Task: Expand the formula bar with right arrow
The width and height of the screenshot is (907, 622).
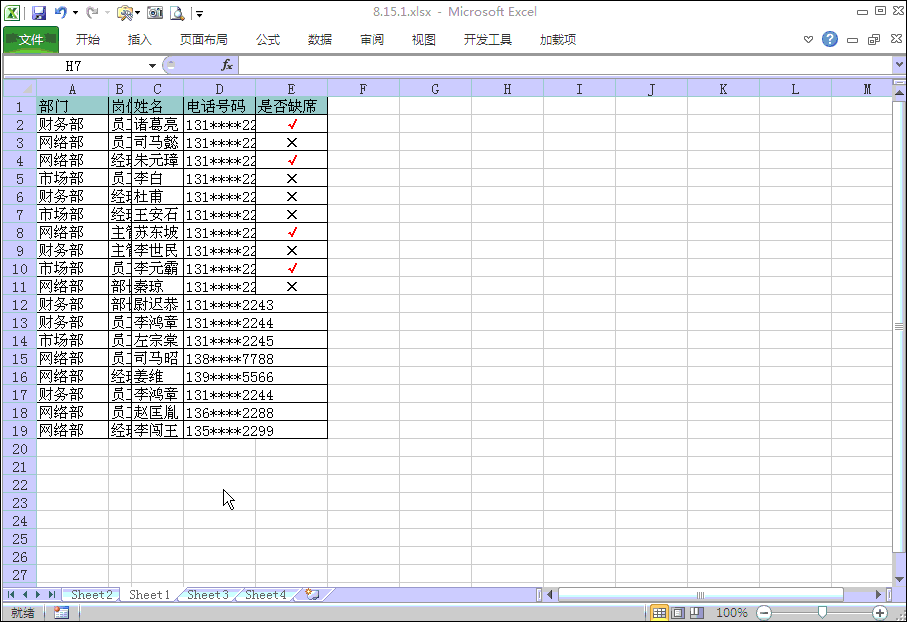Action: pyautogui.click(x=899, y=65)
